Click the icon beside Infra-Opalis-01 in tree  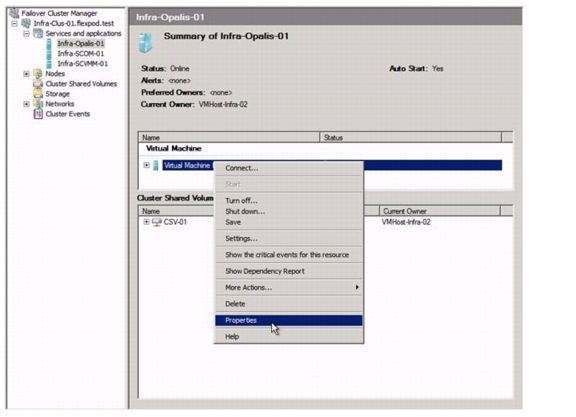coord(49,43)
